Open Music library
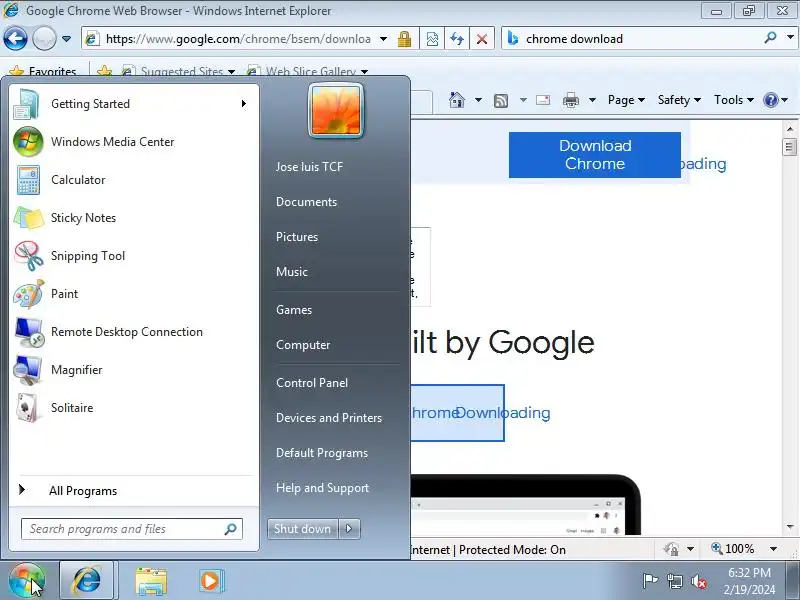 click(x=291, y=272)
